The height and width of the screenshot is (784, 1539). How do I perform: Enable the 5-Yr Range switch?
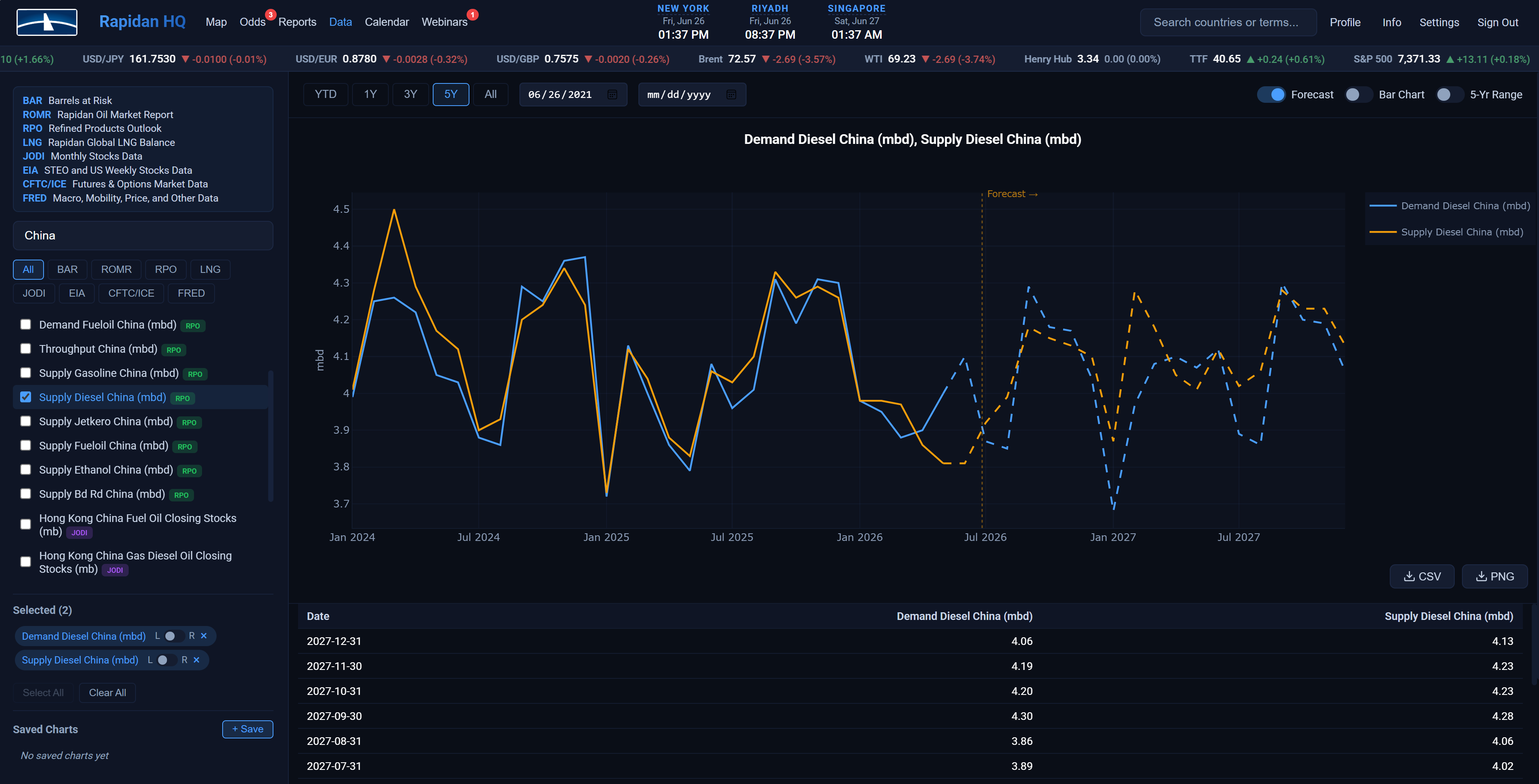tap(1450, 94)
